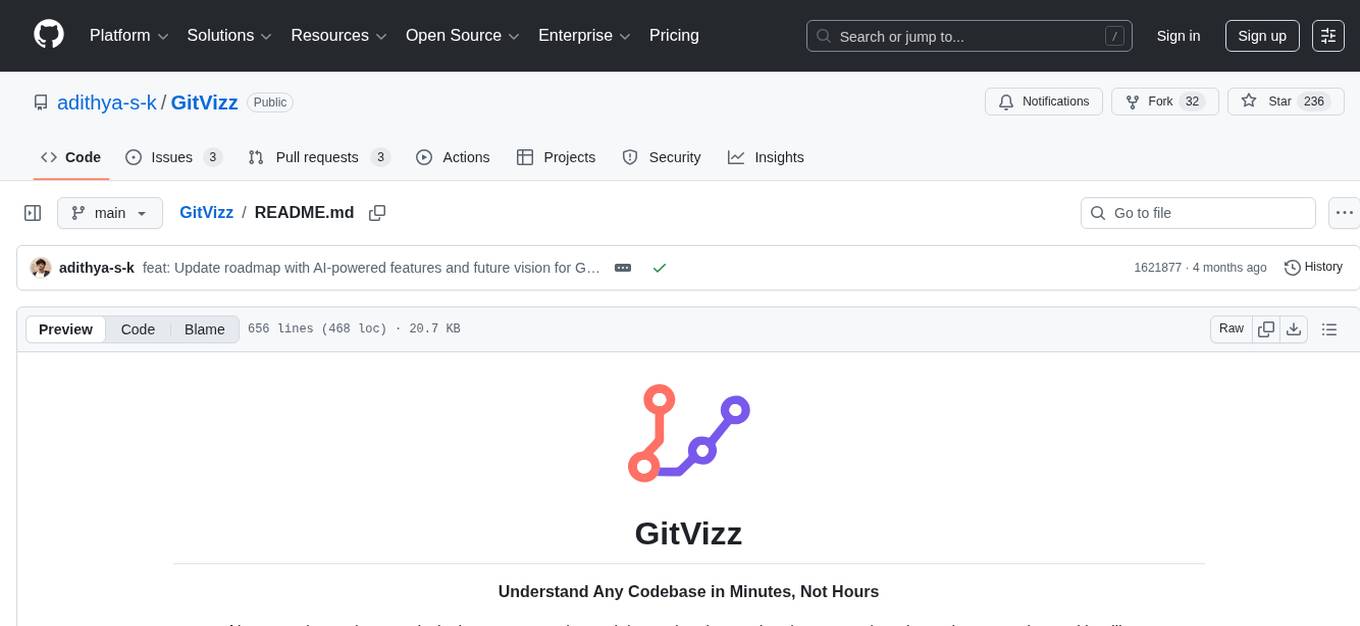Click the Go to file search field

(x=1197, y=212)
